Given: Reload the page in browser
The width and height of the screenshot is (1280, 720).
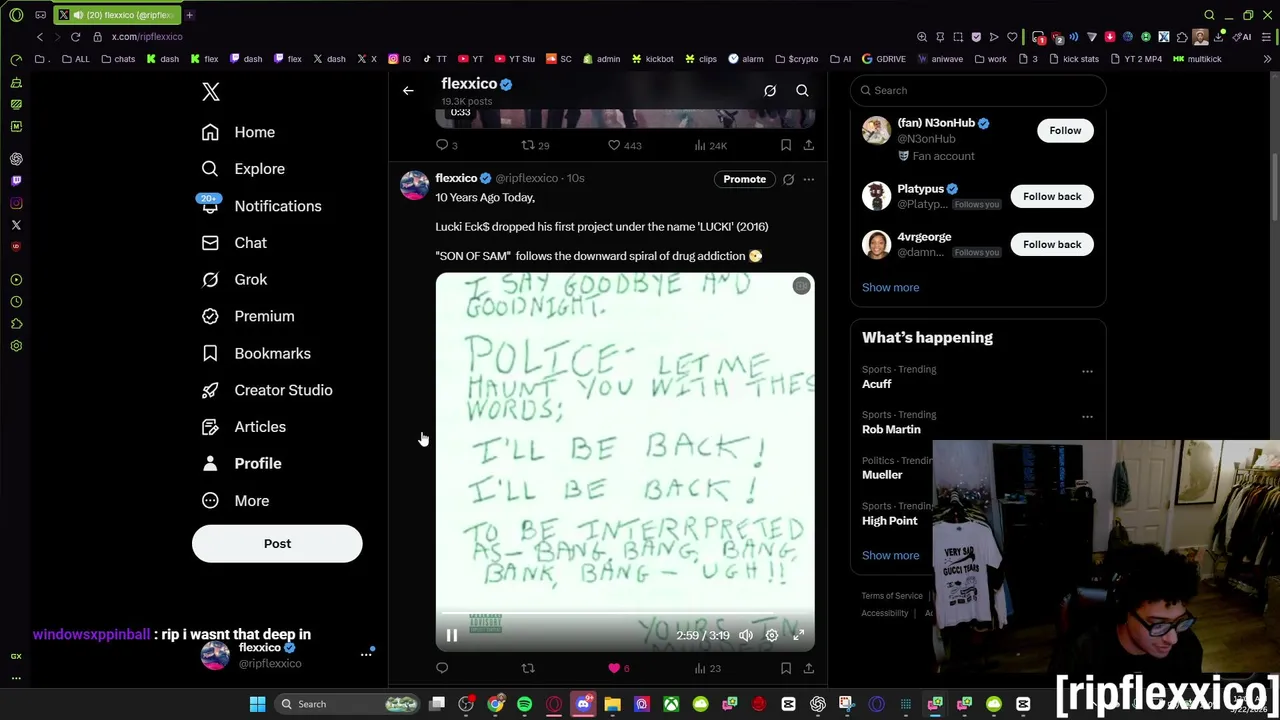Looking at the screenshot, I should (75, 37).
